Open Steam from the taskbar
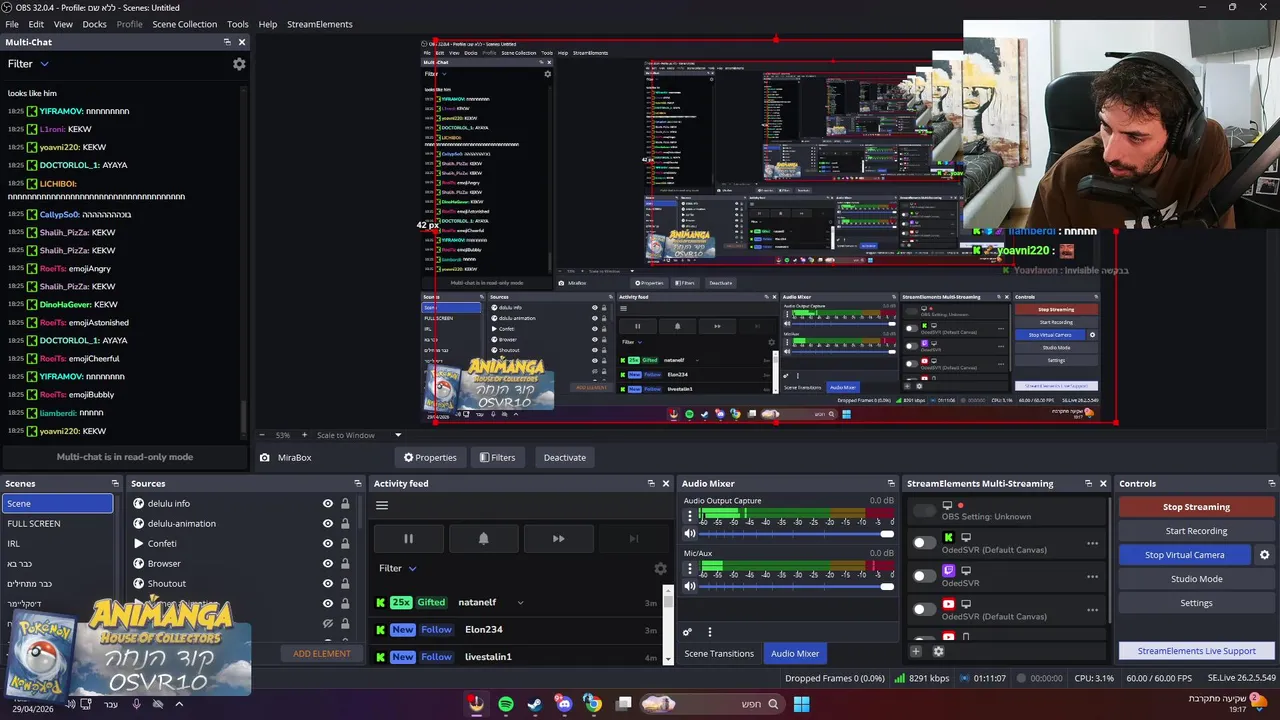The image size is (1280, 720). click(535, 704)
